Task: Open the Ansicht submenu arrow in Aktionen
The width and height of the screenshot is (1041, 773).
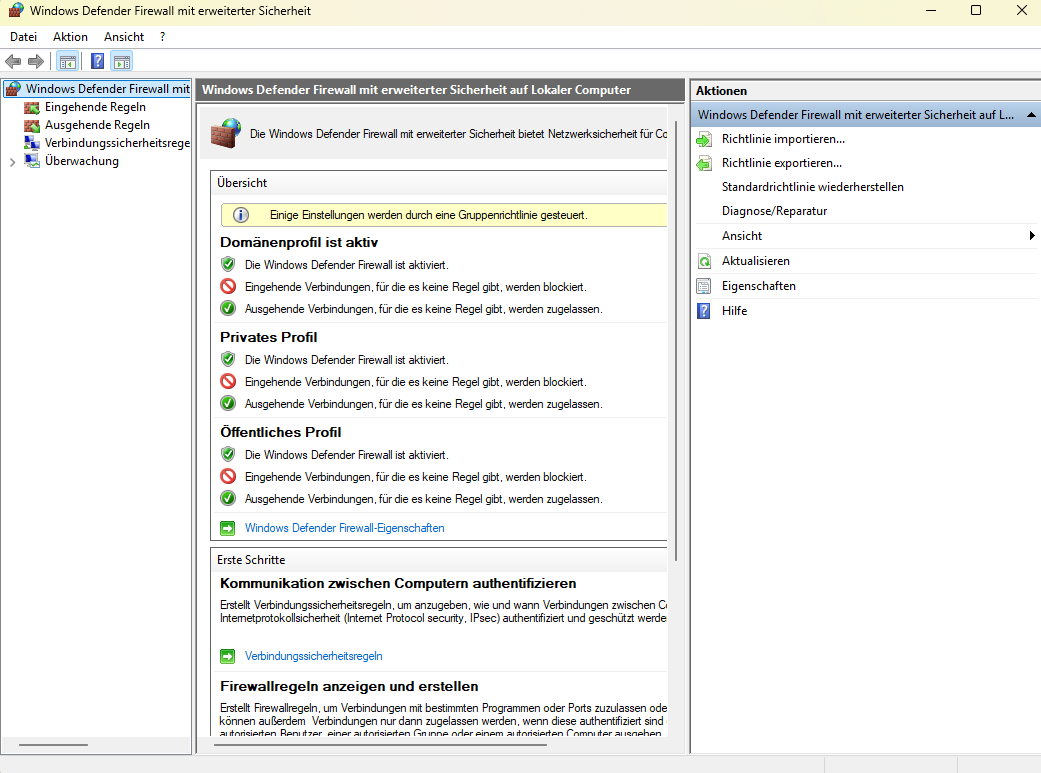Action: pyautogui.click(x=1032, y=236)
